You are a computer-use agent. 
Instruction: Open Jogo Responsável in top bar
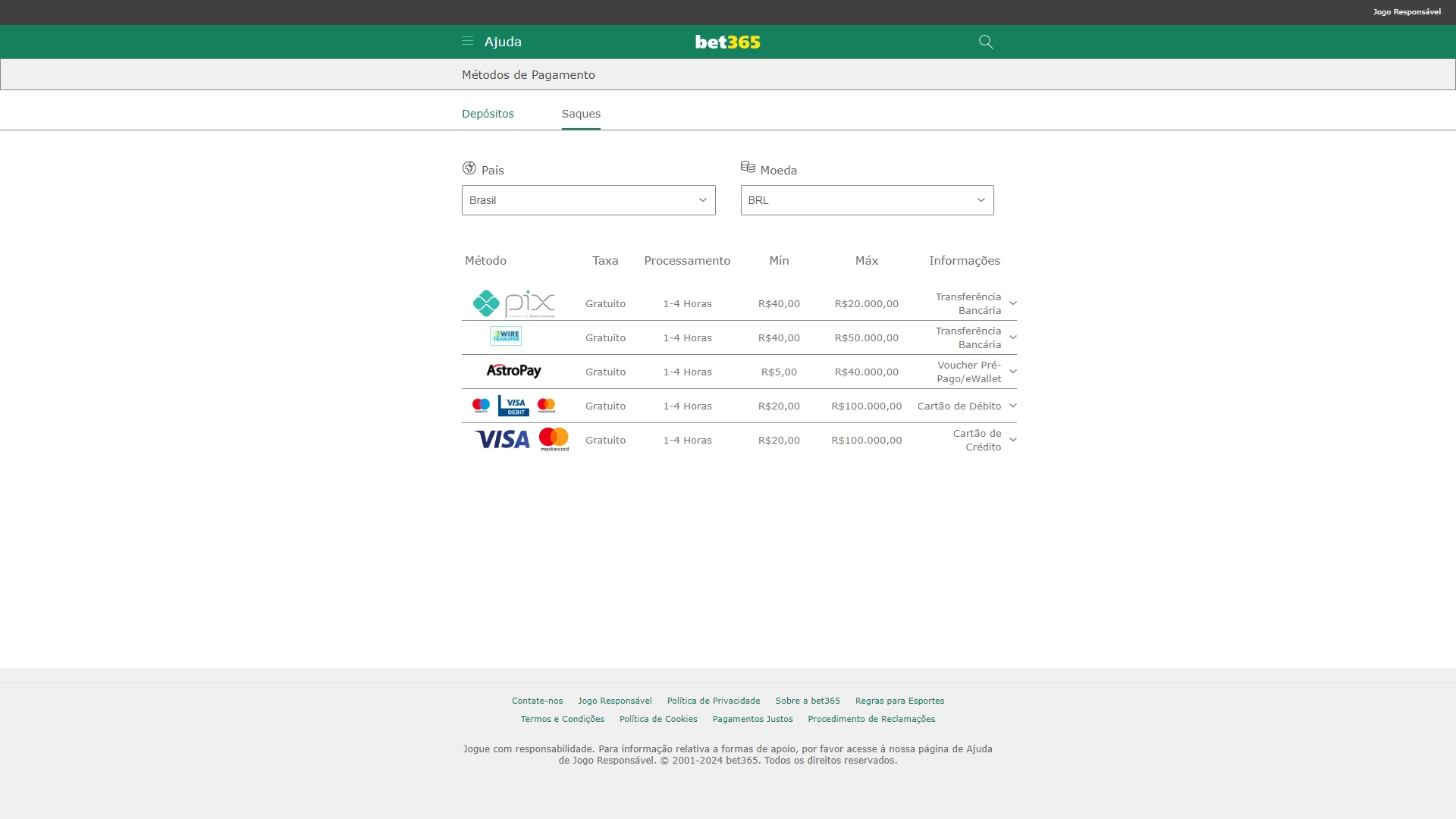1407,12
